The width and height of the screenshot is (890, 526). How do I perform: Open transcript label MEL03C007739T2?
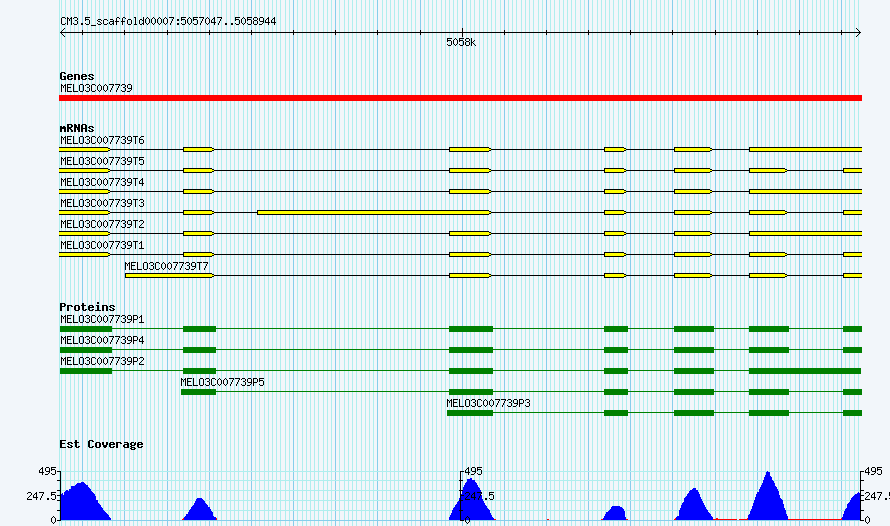click(102, 224)
